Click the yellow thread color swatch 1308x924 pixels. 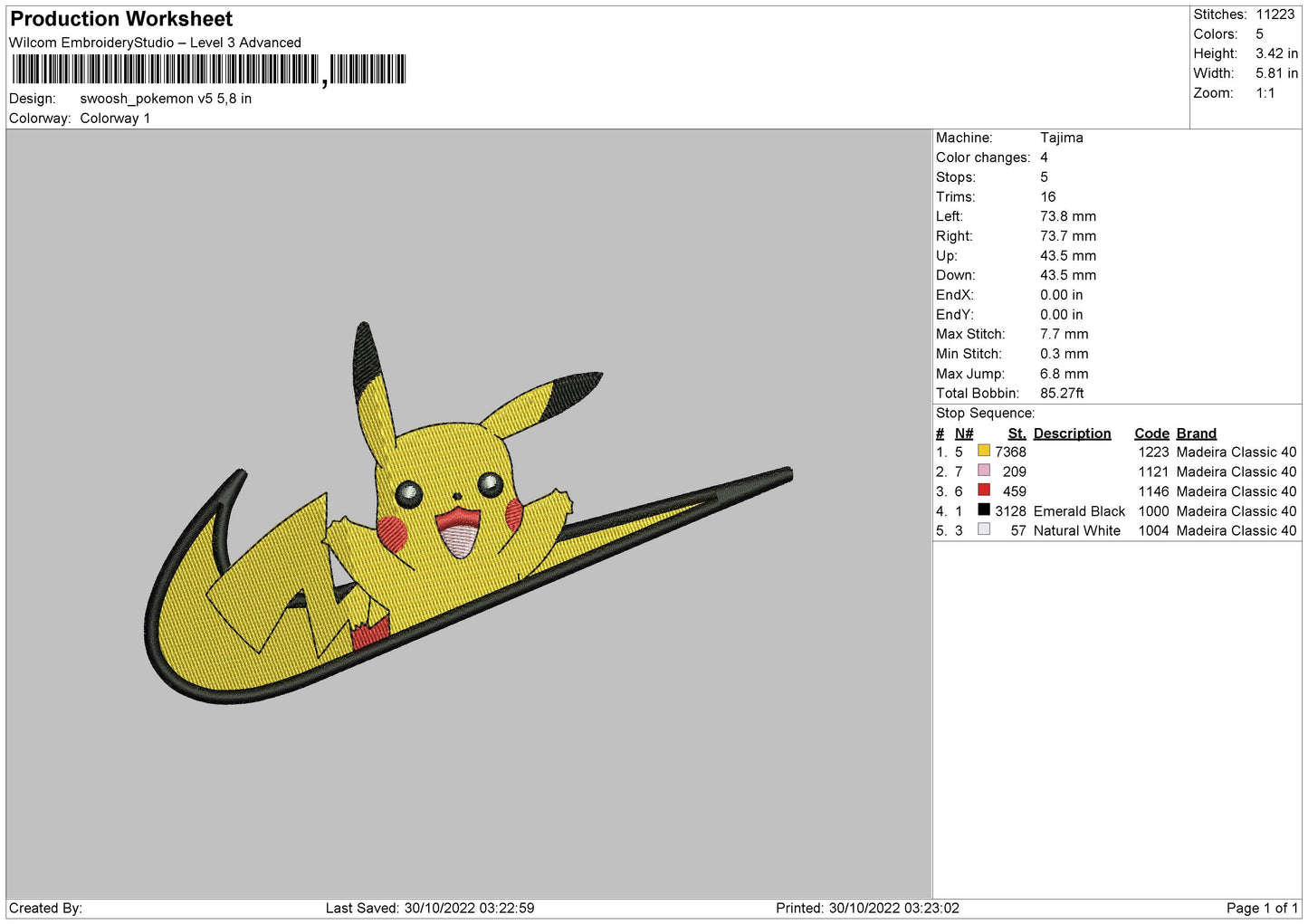(x=983, y=451)
